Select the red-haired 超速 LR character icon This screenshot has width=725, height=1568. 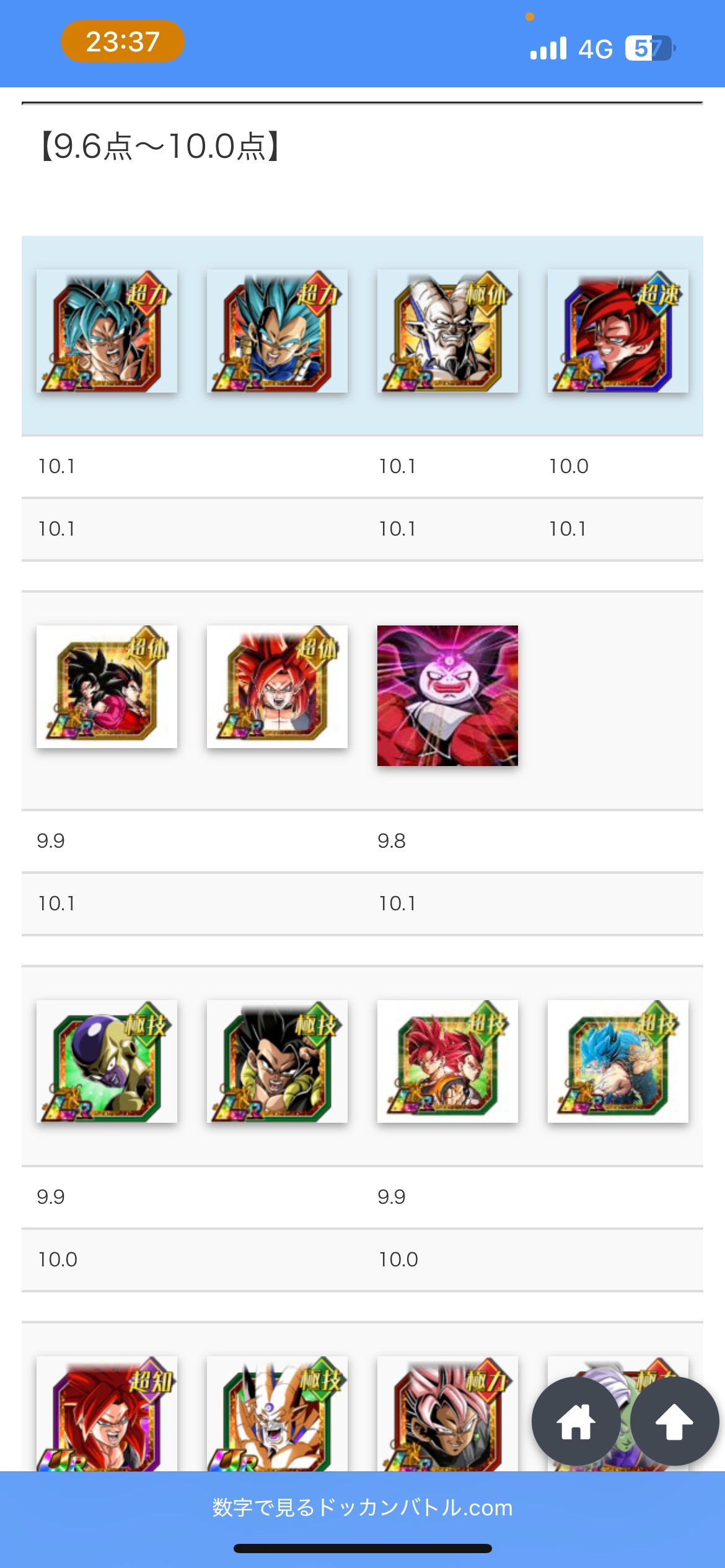point(618,331)
